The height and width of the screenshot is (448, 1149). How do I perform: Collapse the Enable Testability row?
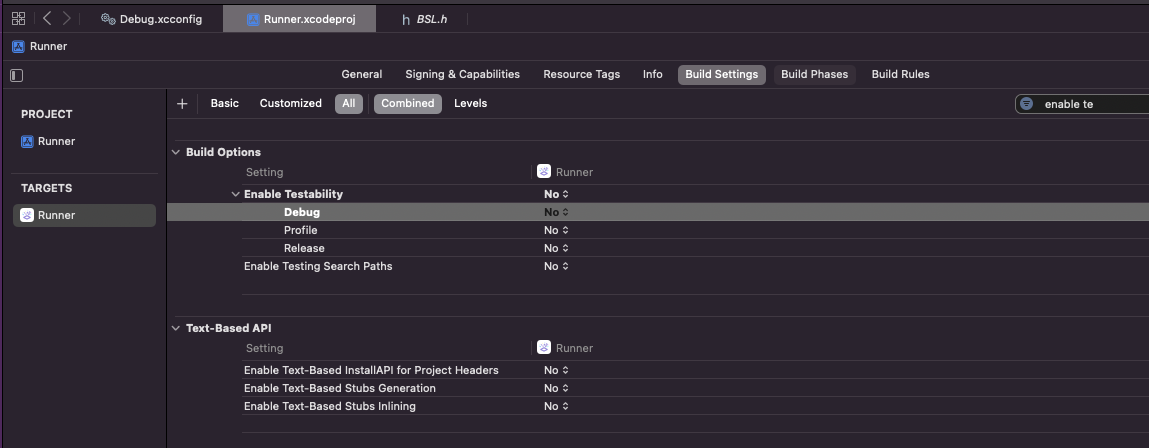click(235, 194)
